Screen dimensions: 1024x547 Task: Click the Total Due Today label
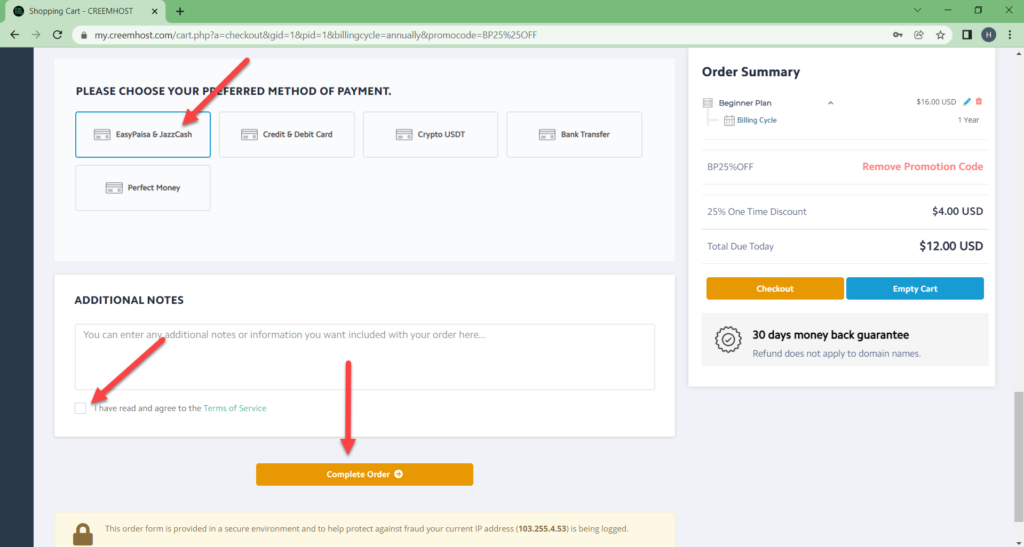click(741, 246)
